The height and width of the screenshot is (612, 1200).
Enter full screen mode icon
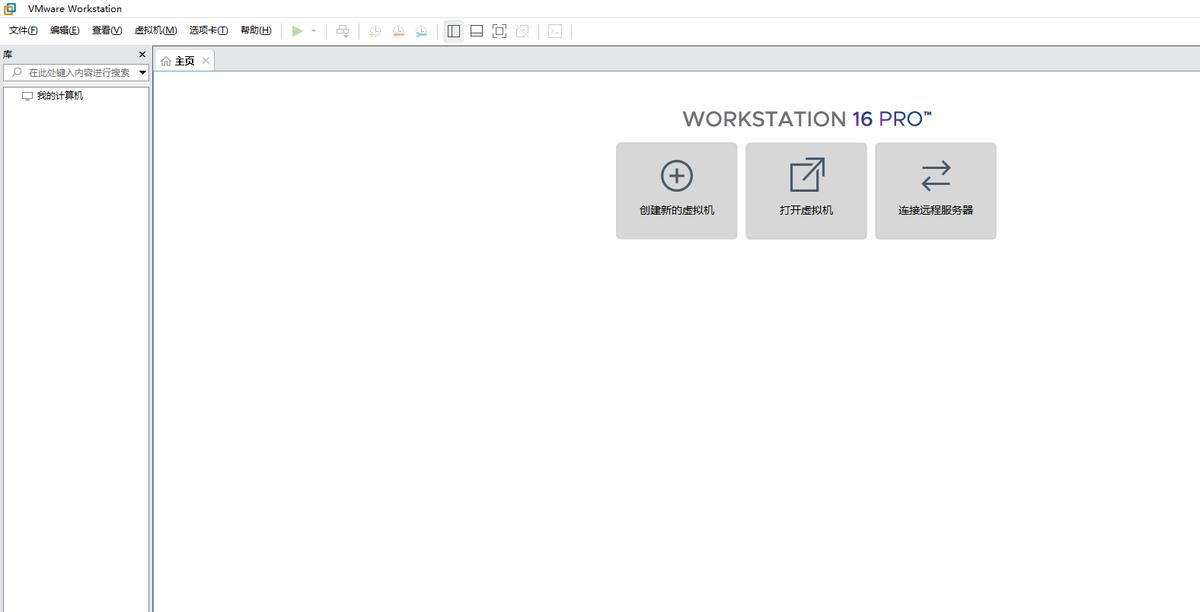coord(500,31)
